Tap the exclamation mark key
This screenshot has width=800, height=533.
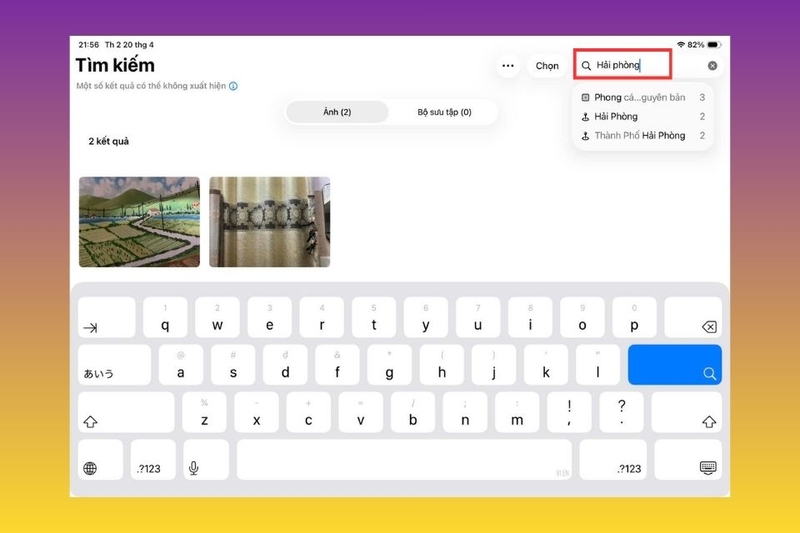(x=569, y=412)
